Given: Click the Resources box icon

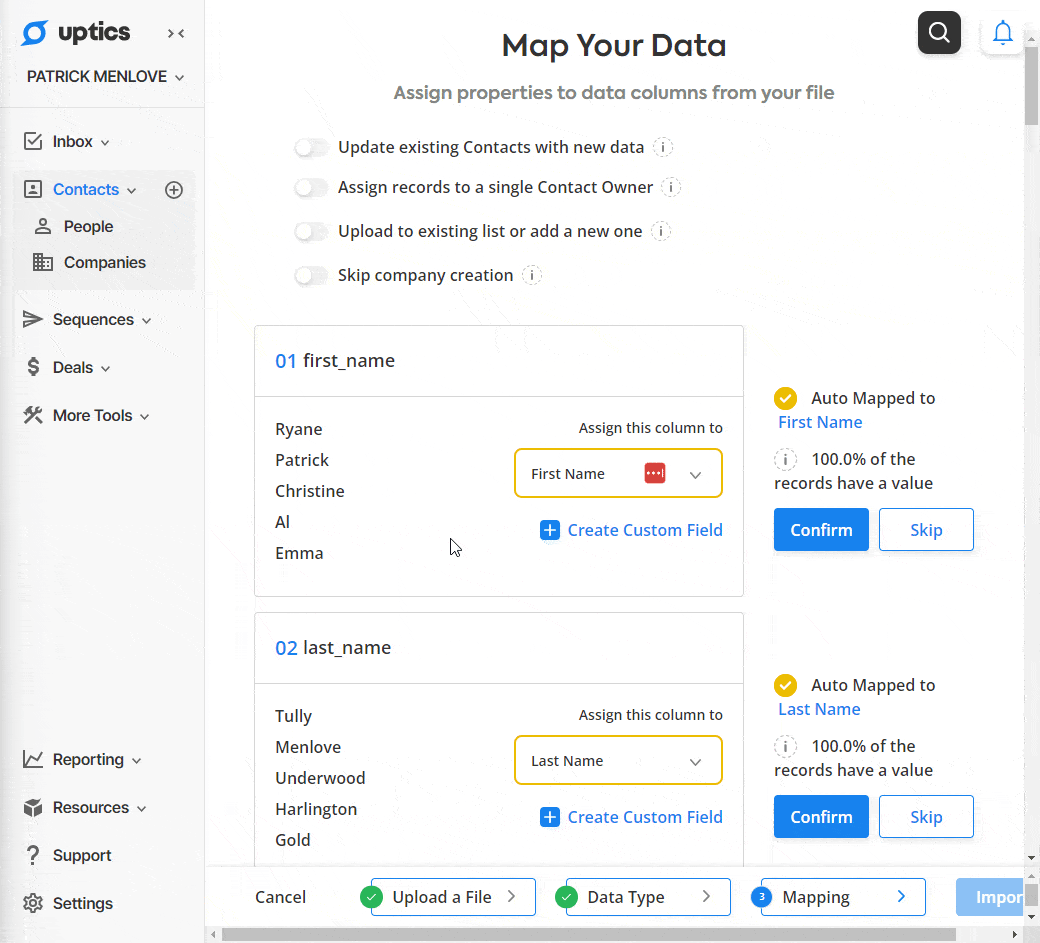Looking at the screenshot, I should point(33,807).
